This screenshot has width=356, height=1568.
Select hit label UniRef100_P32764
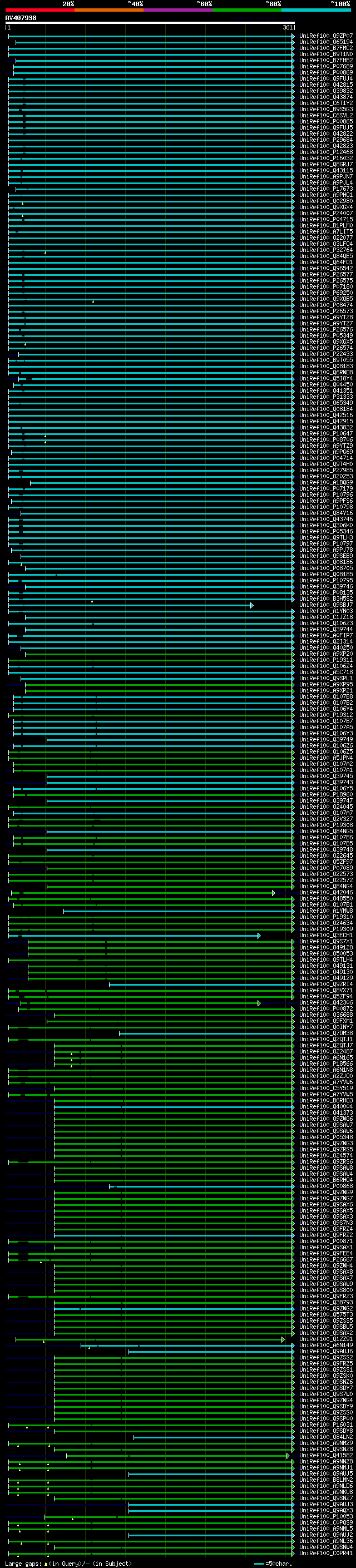(325, 250)
